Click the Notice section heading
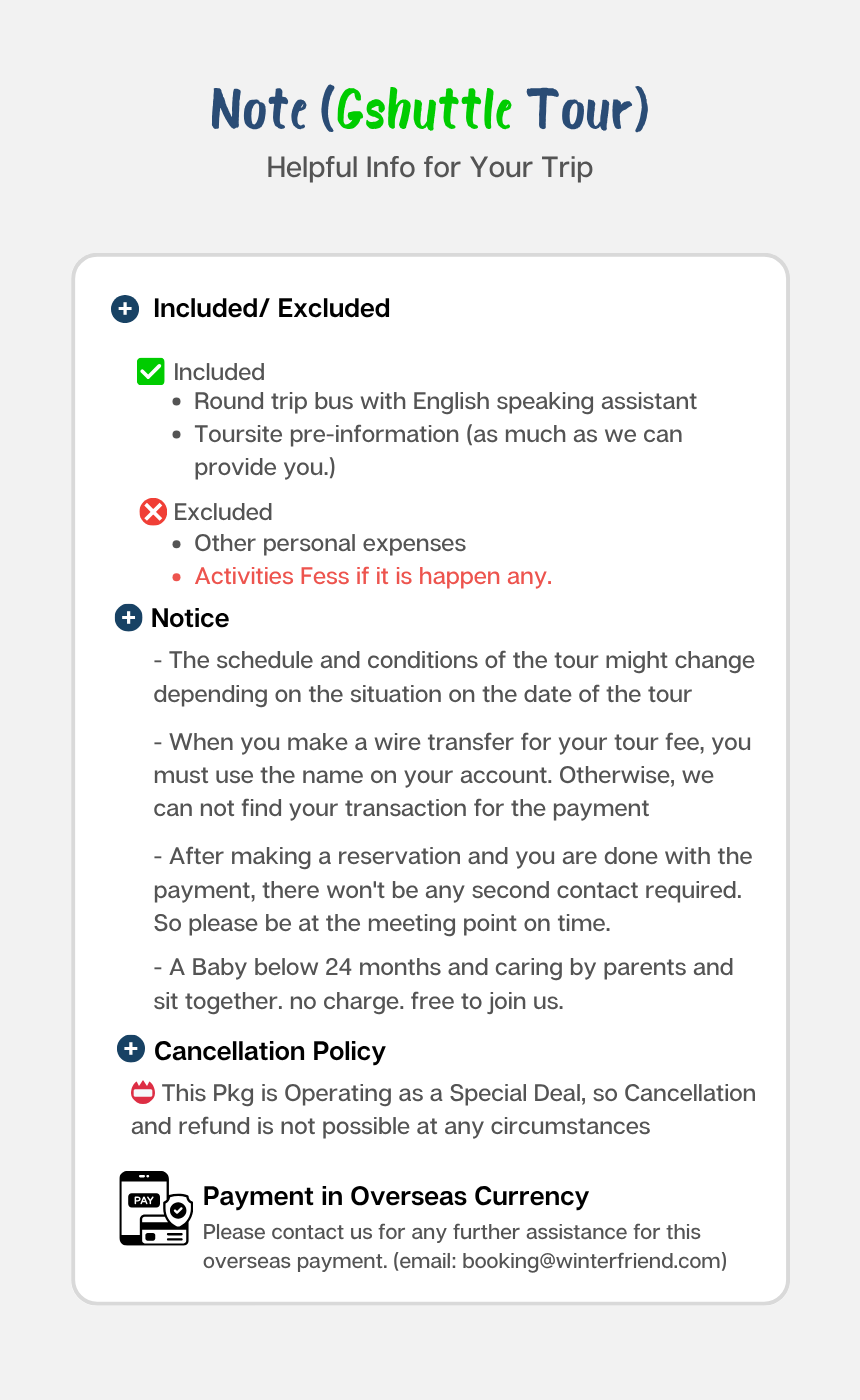860x1400 pixels. pyautogui.click(x=190, y=618)
